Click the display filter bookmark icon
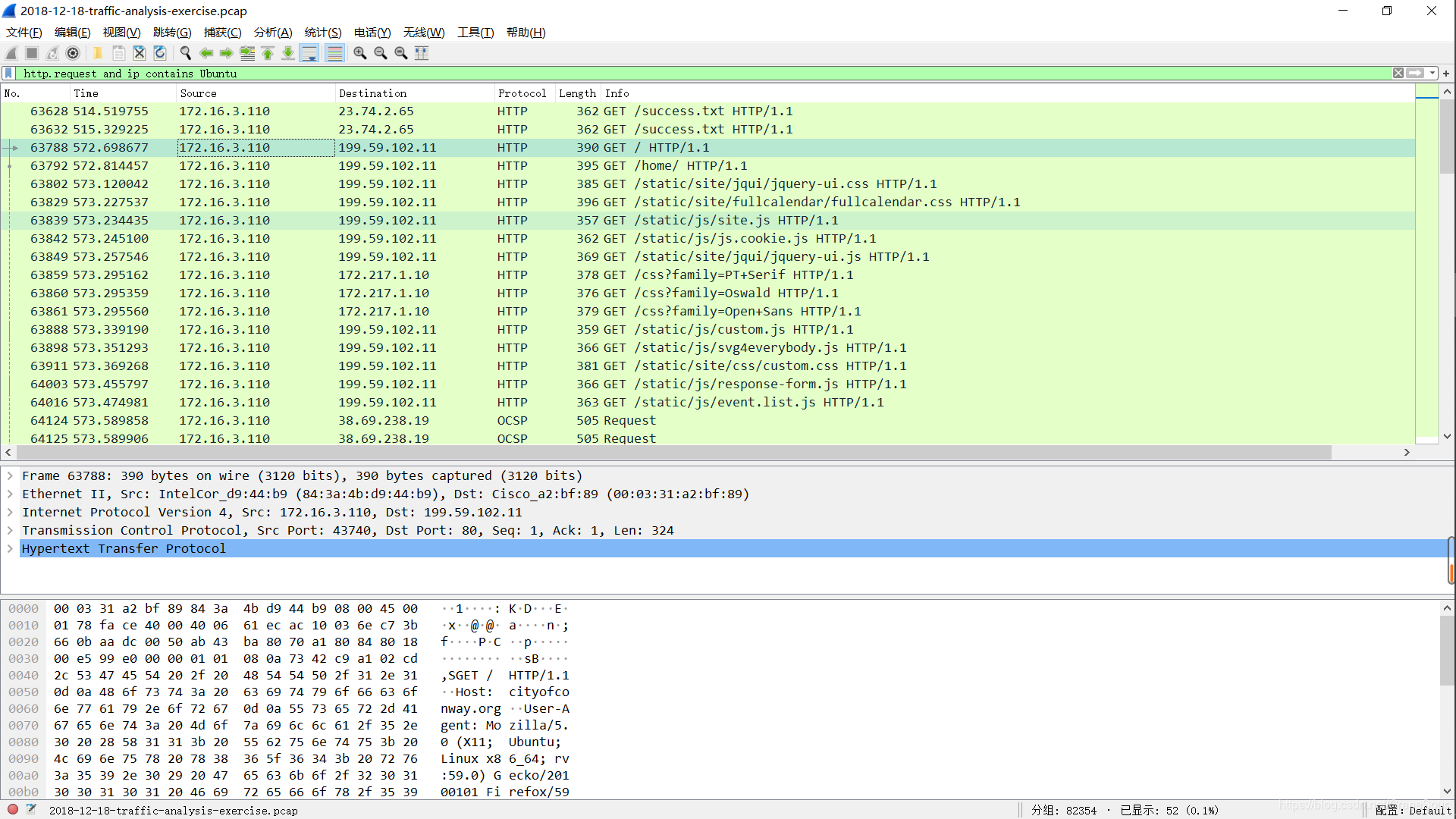The height and width of the screenshot is (819, 1456). click(9, 74)
